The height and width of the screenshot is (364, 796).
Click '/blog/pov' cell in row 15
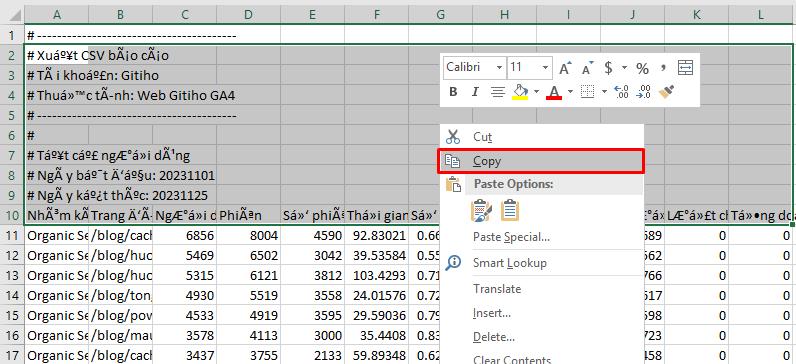(120, 315)
